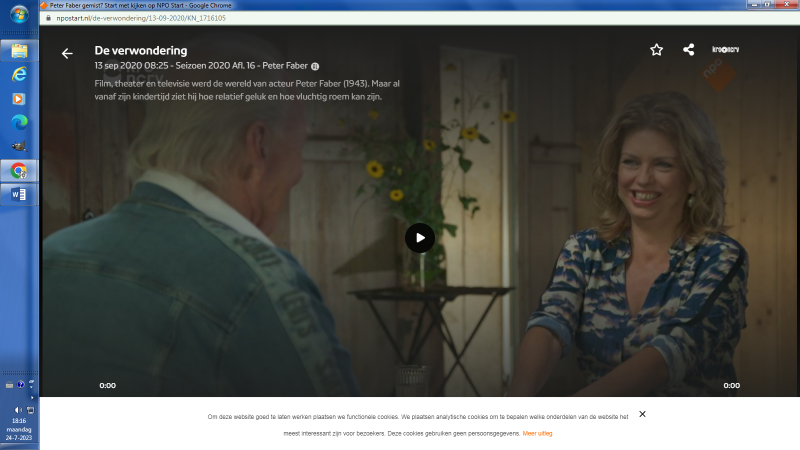Screen dimensions: 800x450
Task: Open the Windows Start menu orb
Action: click(19, 14)
